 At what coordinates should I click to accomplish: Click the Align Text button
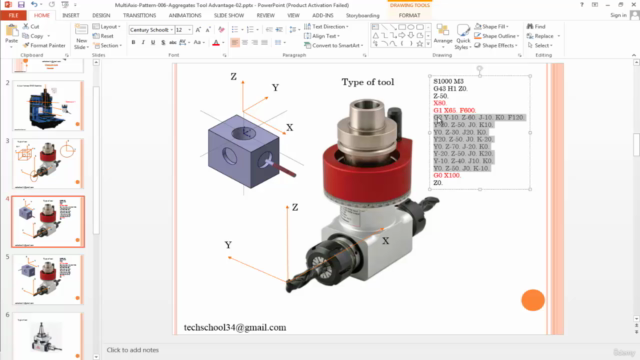(322, 36)
